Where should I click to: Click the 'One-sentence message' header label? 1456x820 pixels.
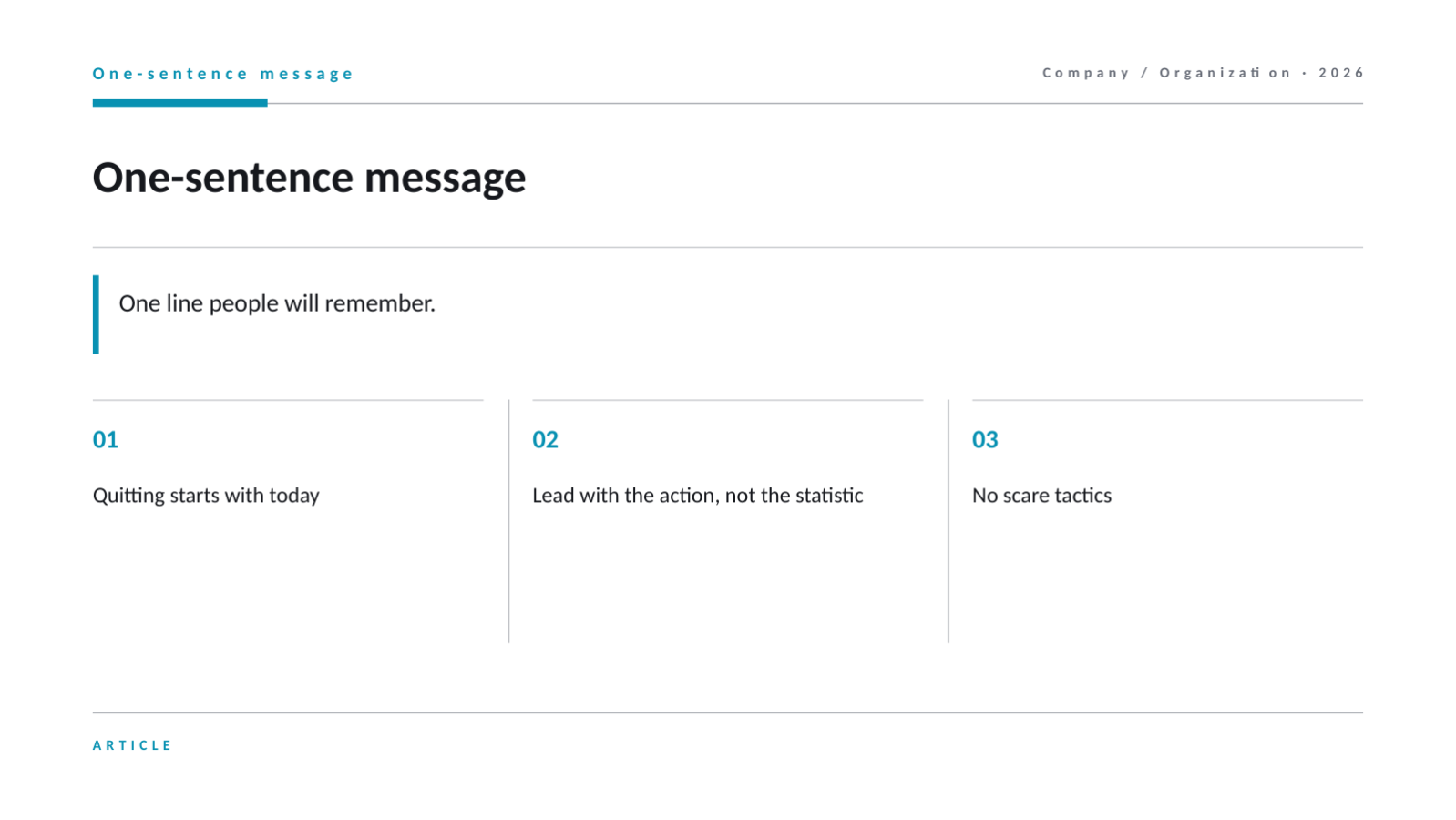pos(222,74)
